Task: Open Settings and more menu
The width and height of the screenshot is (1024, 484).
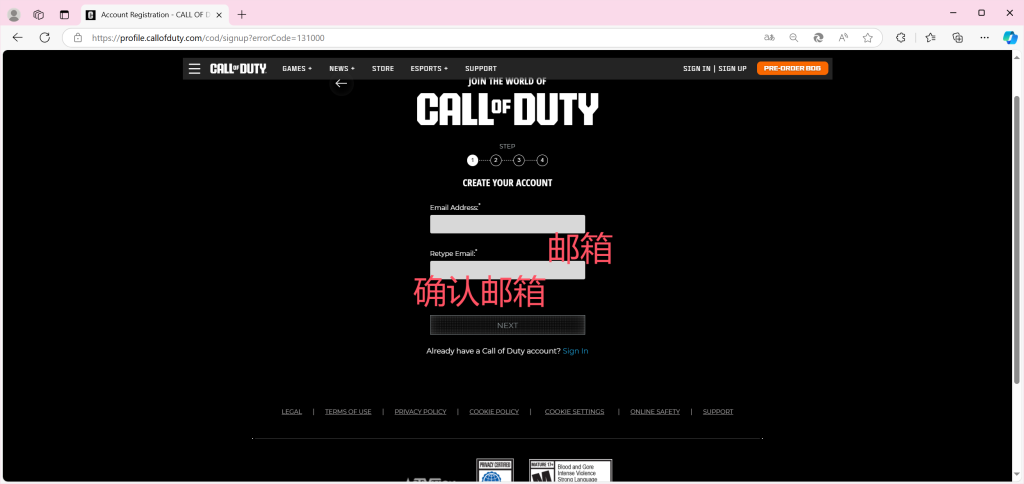Action: point(985,38)
